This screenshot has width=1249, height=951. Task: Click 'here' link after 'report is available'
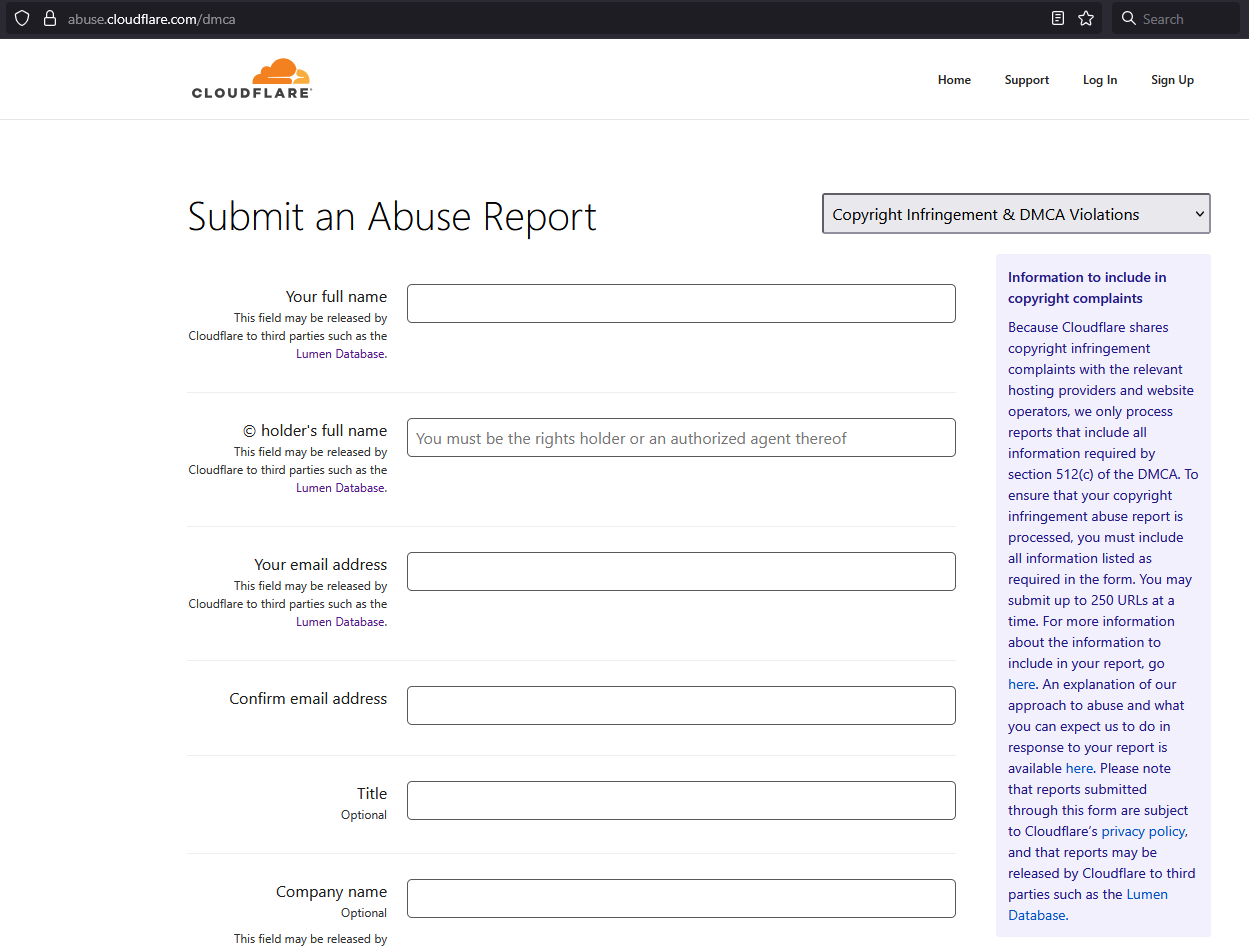(1079, 768)
